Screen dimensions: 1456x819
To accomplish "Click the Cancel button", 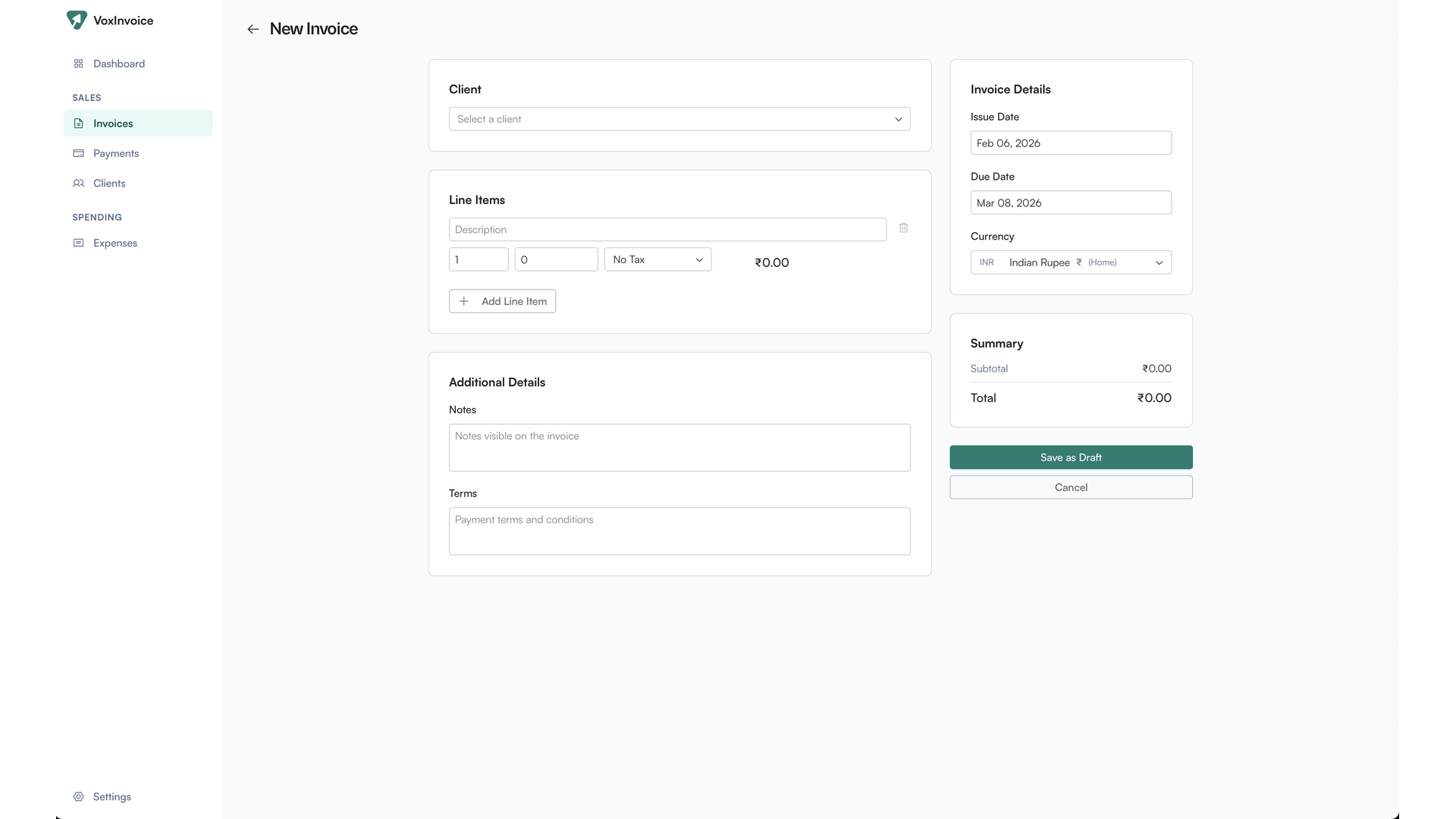I will (1070, 488).
